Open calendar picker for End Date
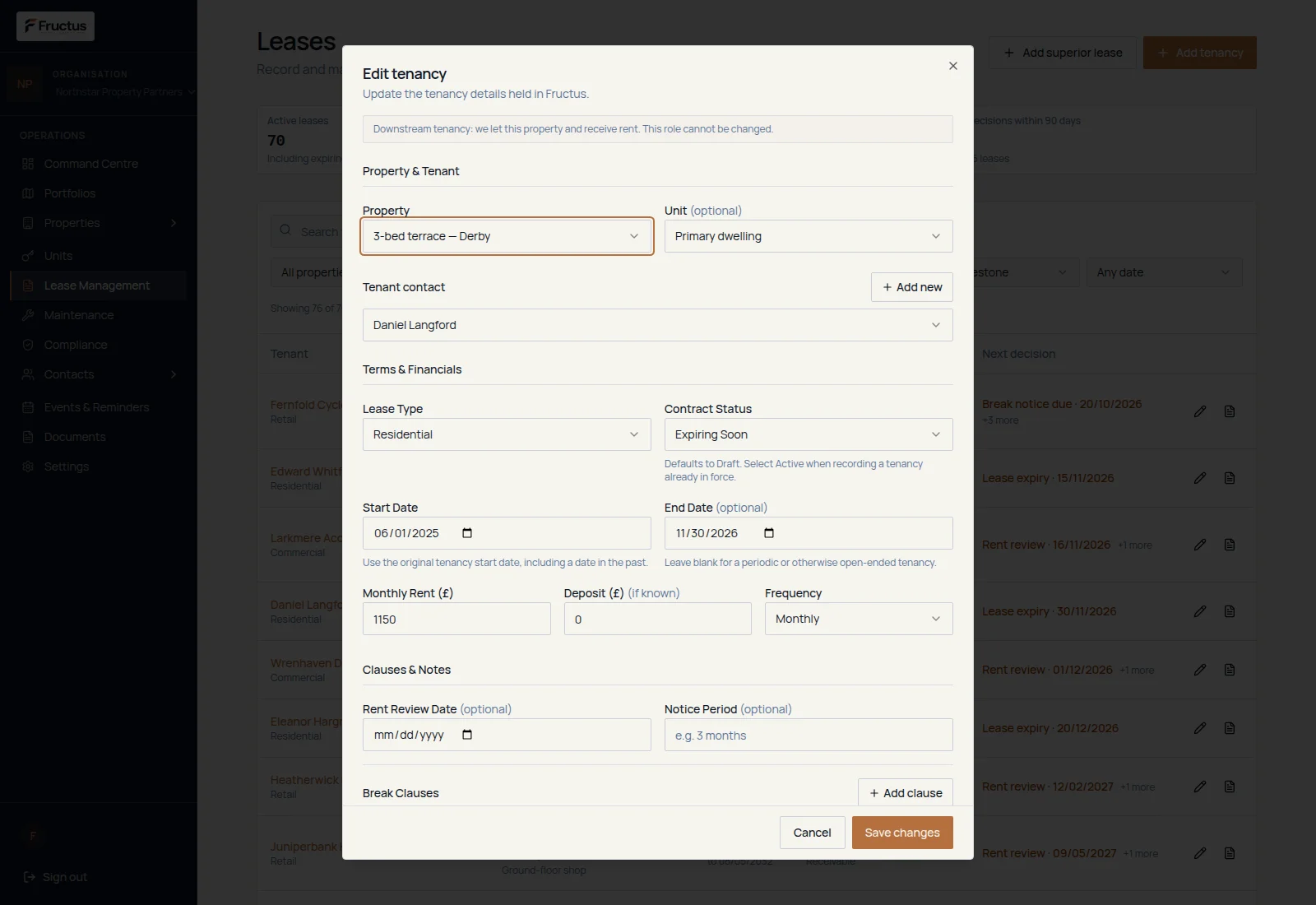Viewport: 1316px width, 905px height. coord(769,533)
